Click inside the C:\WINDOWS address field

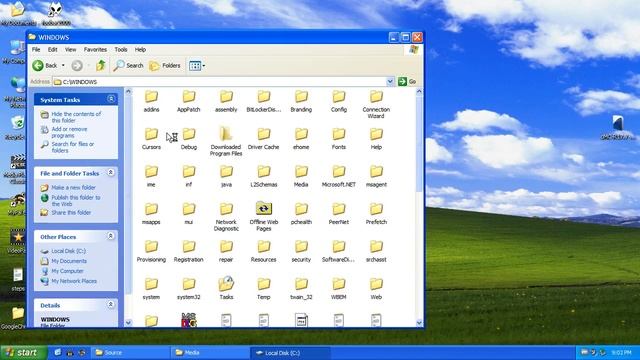click(x=220, y=82)
